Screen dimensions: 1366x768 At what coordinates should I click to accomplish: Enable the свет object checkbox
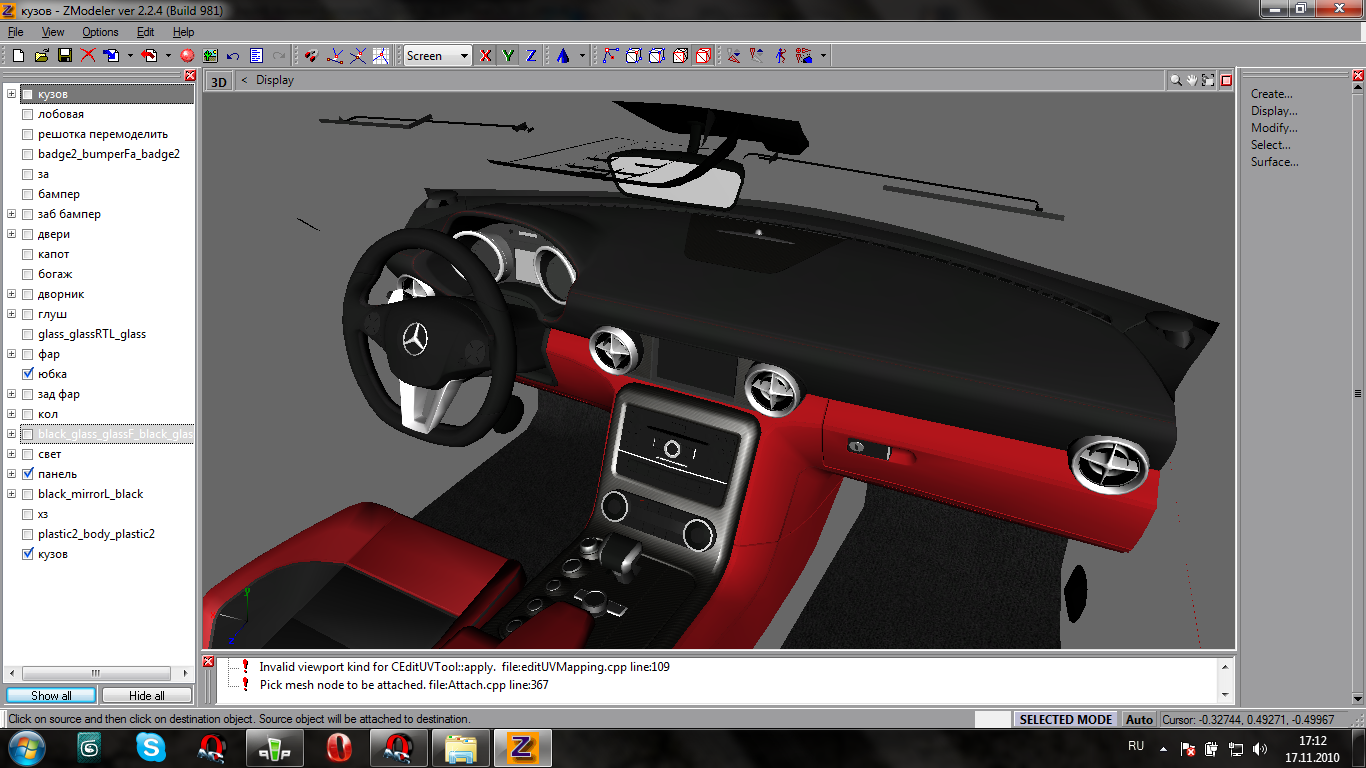(x=28, y=454)
